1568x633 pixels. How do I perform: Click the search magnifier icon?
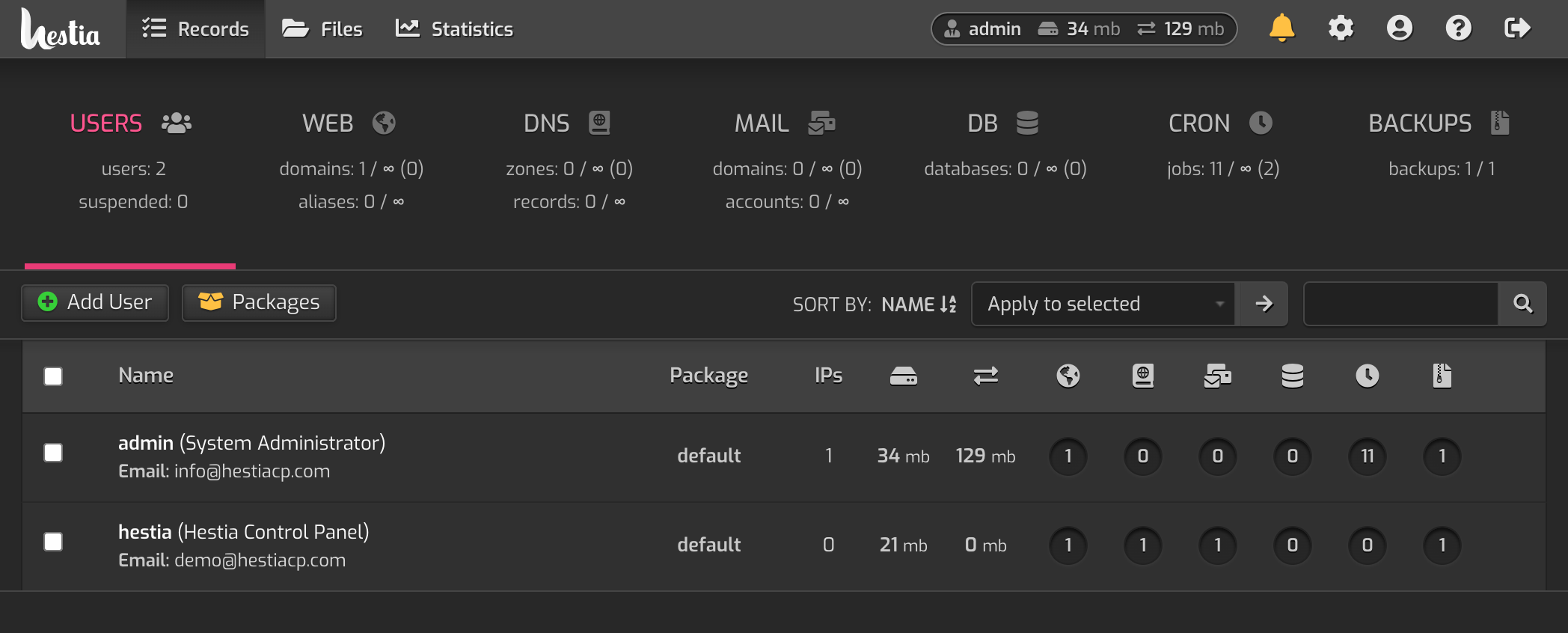point(1522,304)
